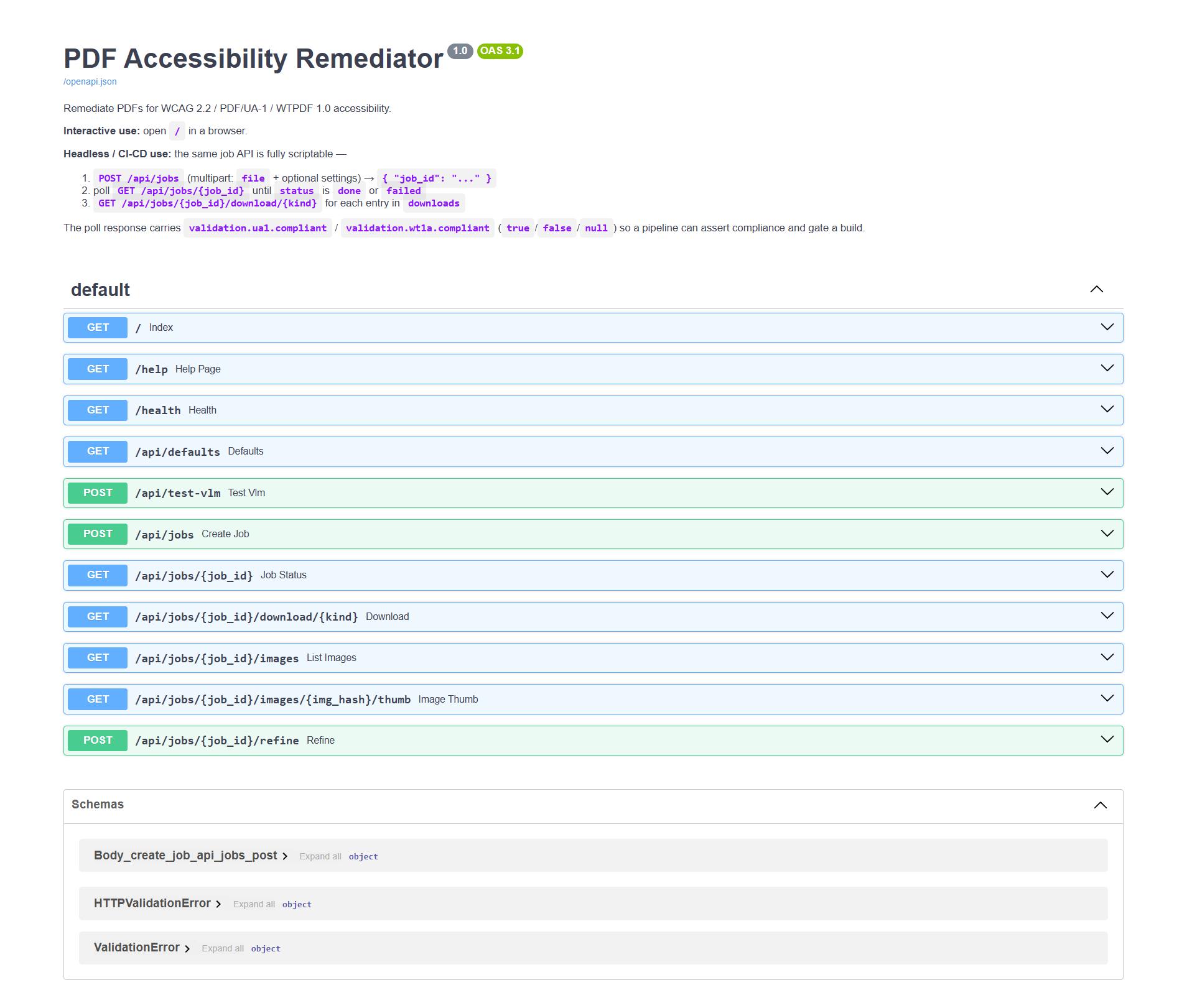Expand the Download endpoint chevron

(x=1107, y=616)
